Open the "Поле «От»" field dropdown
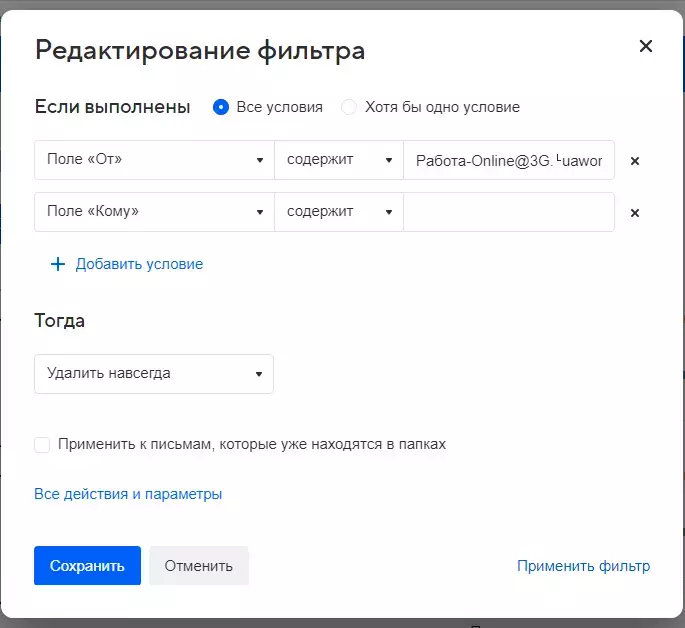 154,160
